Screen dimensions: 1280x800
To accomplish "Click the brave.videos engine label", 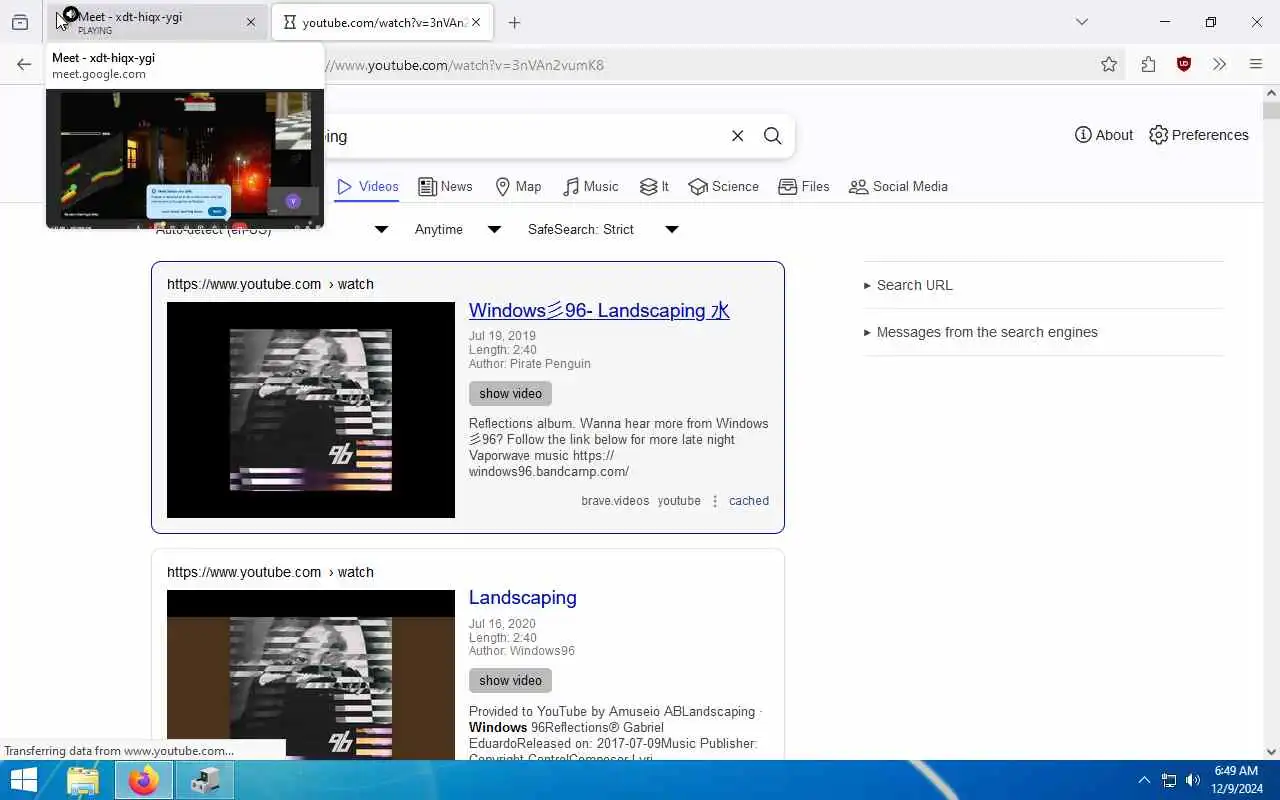I will [x=615, y=501].
